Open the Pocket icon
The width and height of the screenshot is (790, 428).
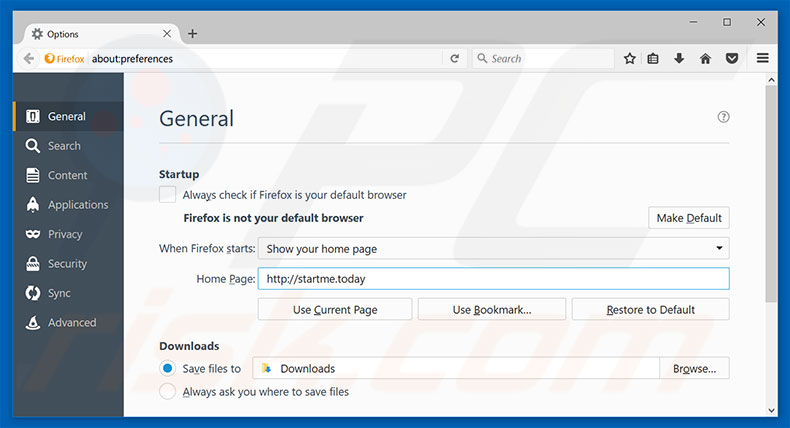click(731, 59)
